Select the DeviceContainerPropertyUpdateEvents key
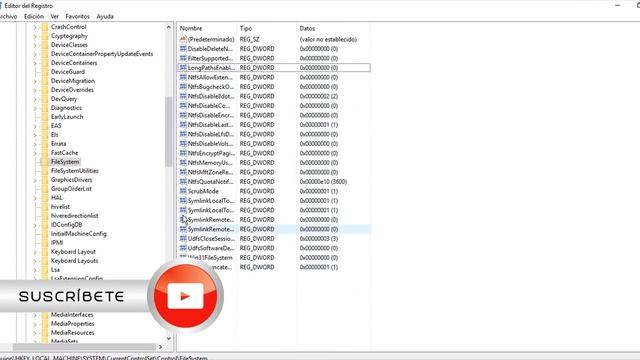Image resolution: width=640 pixels, height=360 pixels. click(x=102, y=54)
